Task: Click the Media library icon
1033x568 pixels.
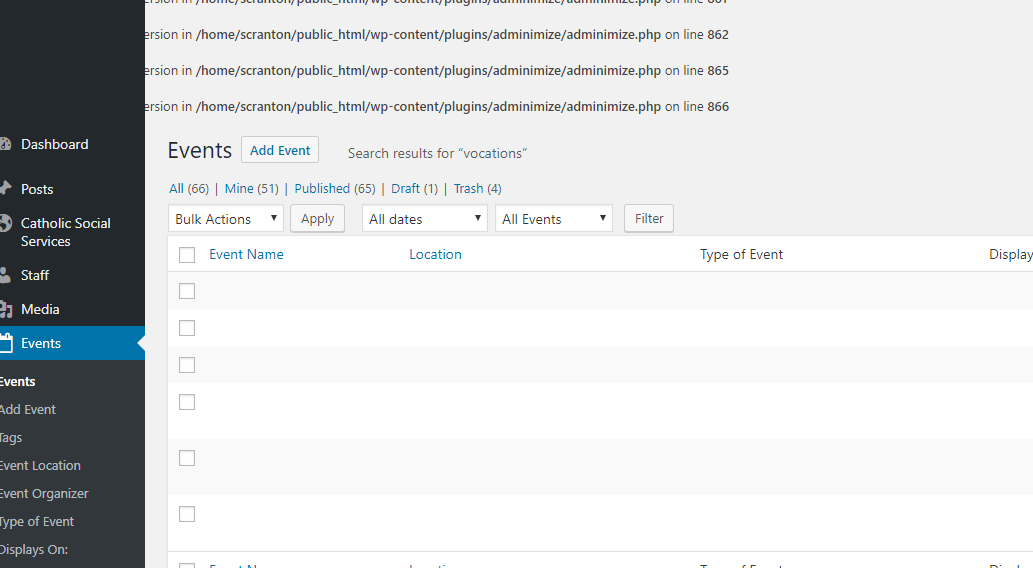Action: 5,309
